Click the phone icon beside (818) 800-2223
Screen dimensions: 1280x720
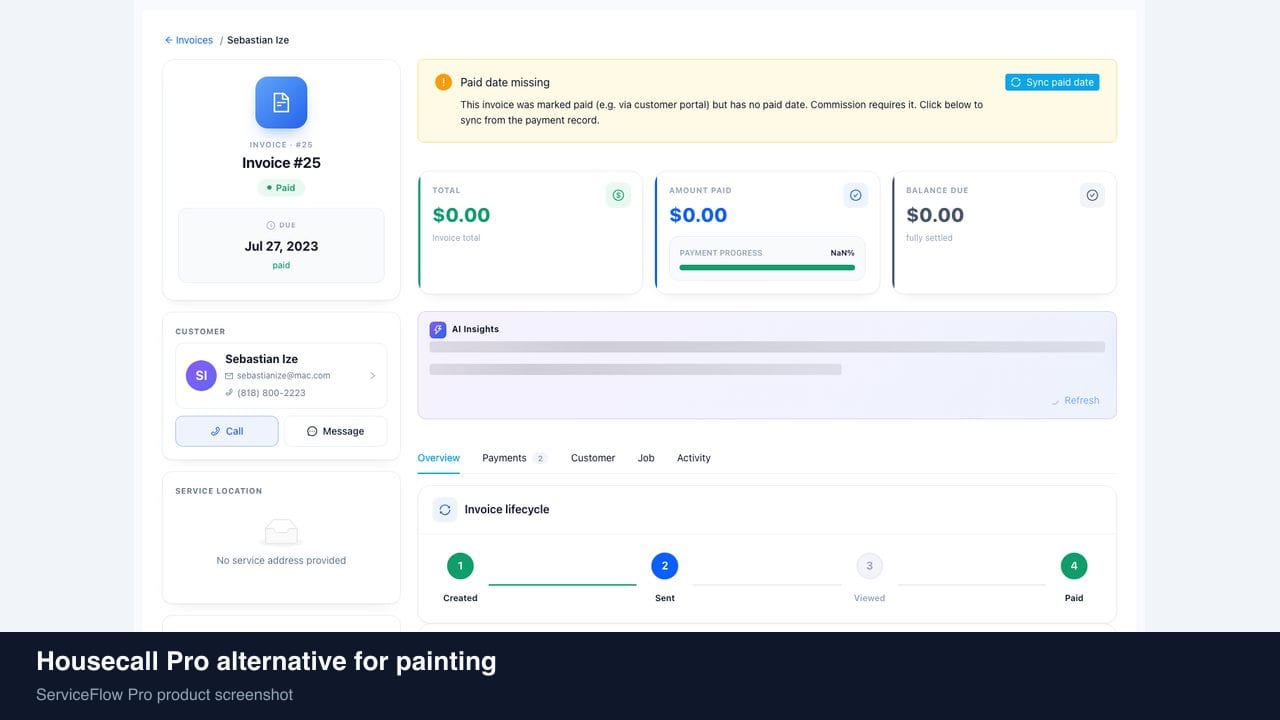tap(229, 393)
